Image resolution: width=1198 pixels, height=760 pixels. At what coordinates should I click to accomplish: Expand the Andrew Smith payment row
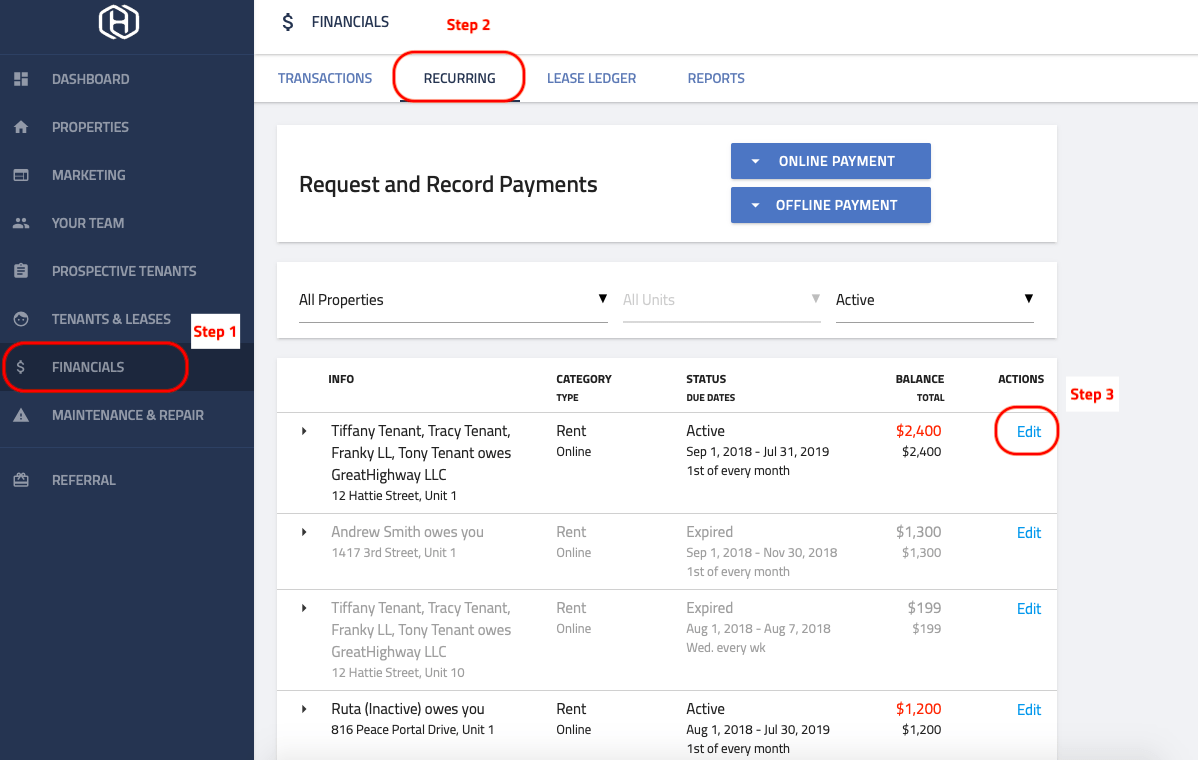(304, 531)
